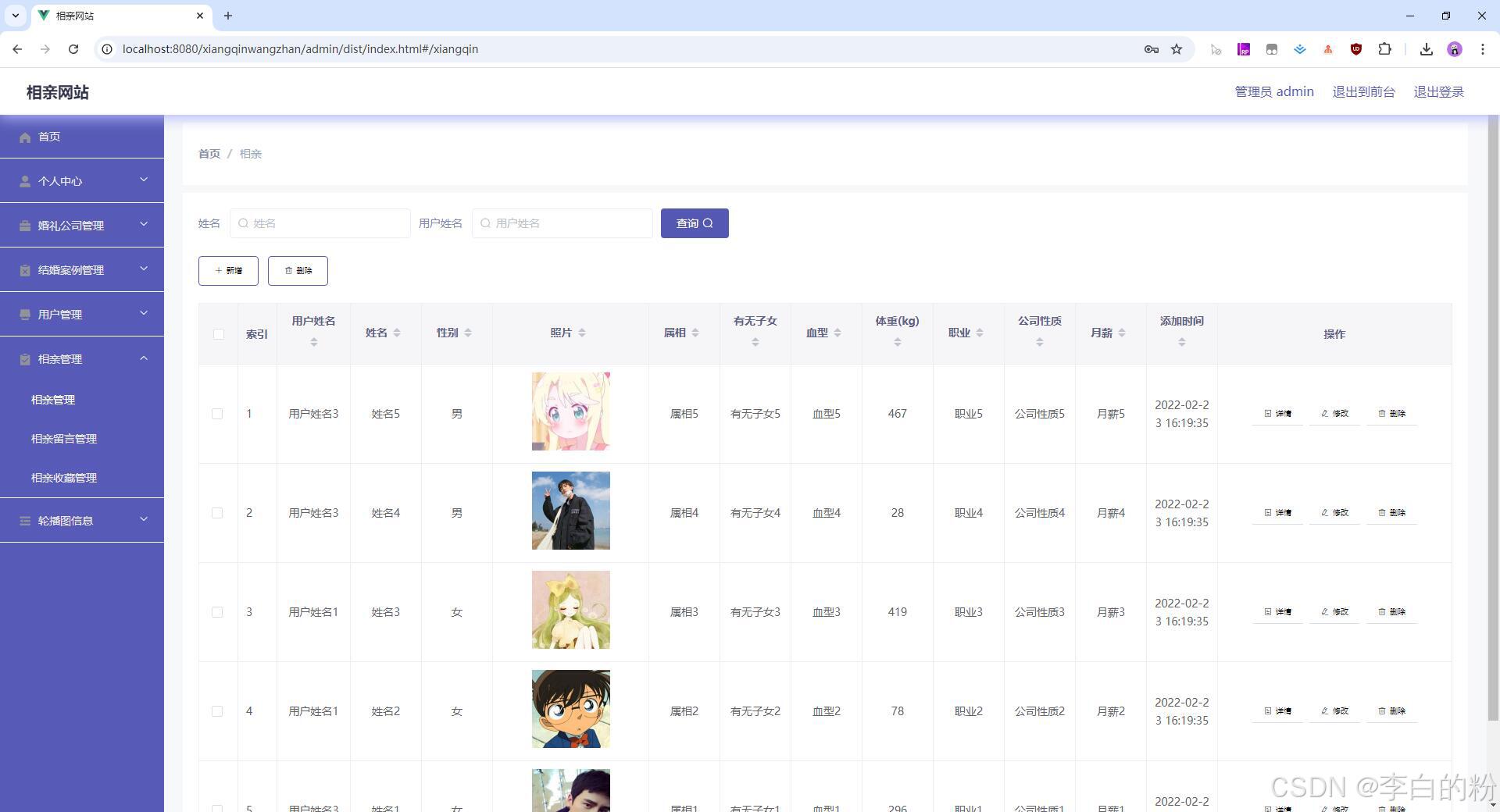The width and height of the screenshot is (1500, 812).
Task: Focus the 姓名 search input
Action: 320,223
